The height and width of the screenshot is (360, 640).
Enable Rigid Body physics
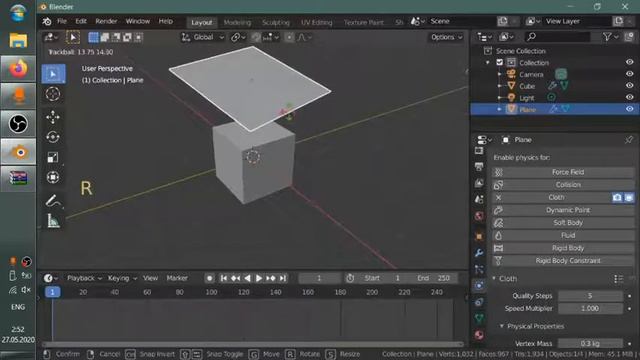(563, 248)
